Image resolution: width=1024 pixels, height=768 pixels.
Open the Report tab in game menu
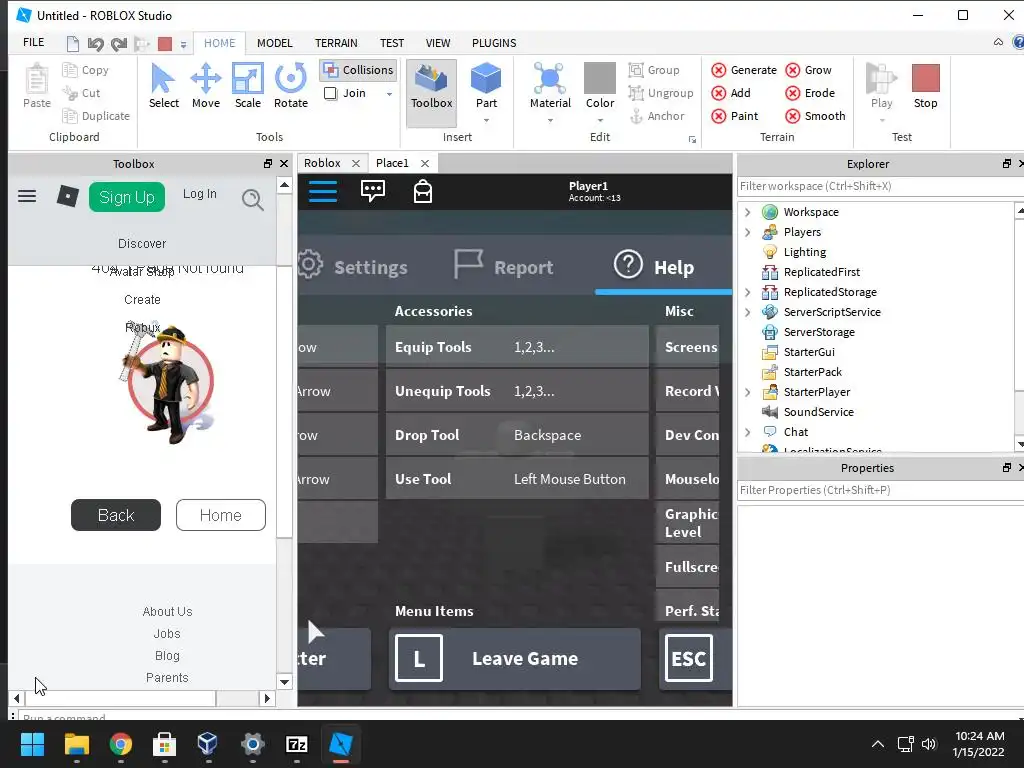[x=504, y=266]
